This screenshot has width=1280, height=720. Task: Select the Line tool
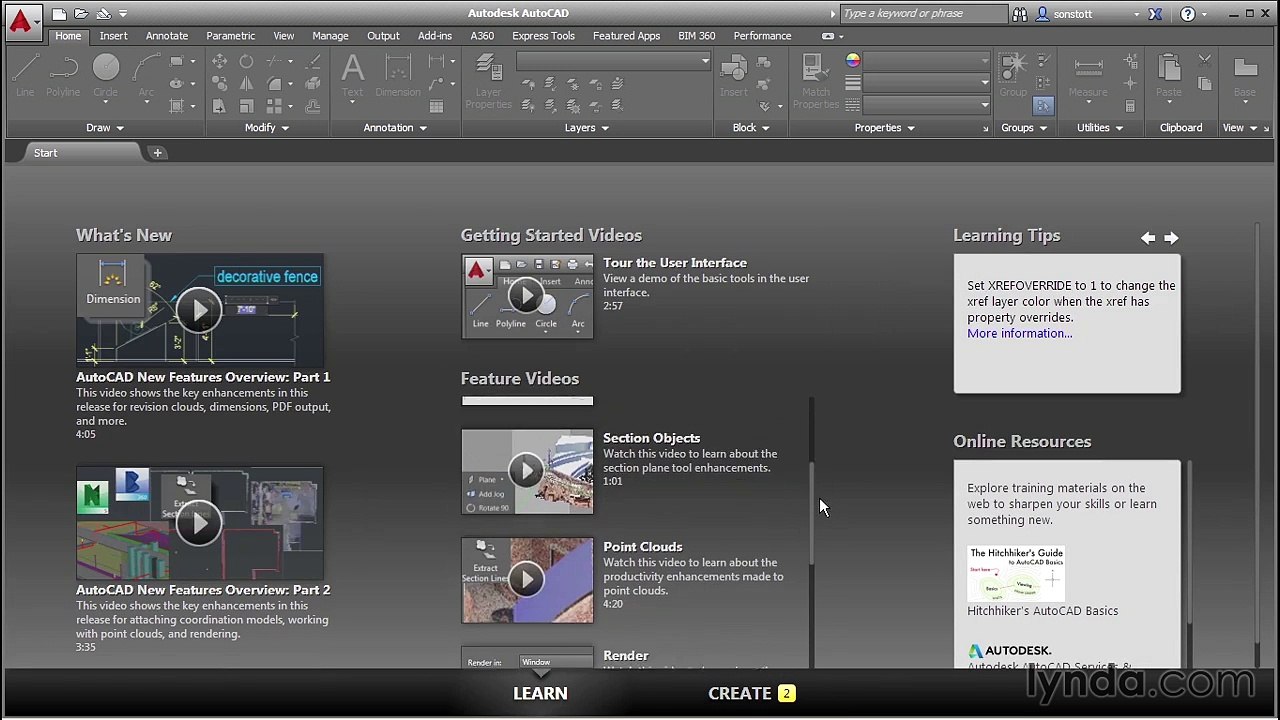tap(25, 76)
